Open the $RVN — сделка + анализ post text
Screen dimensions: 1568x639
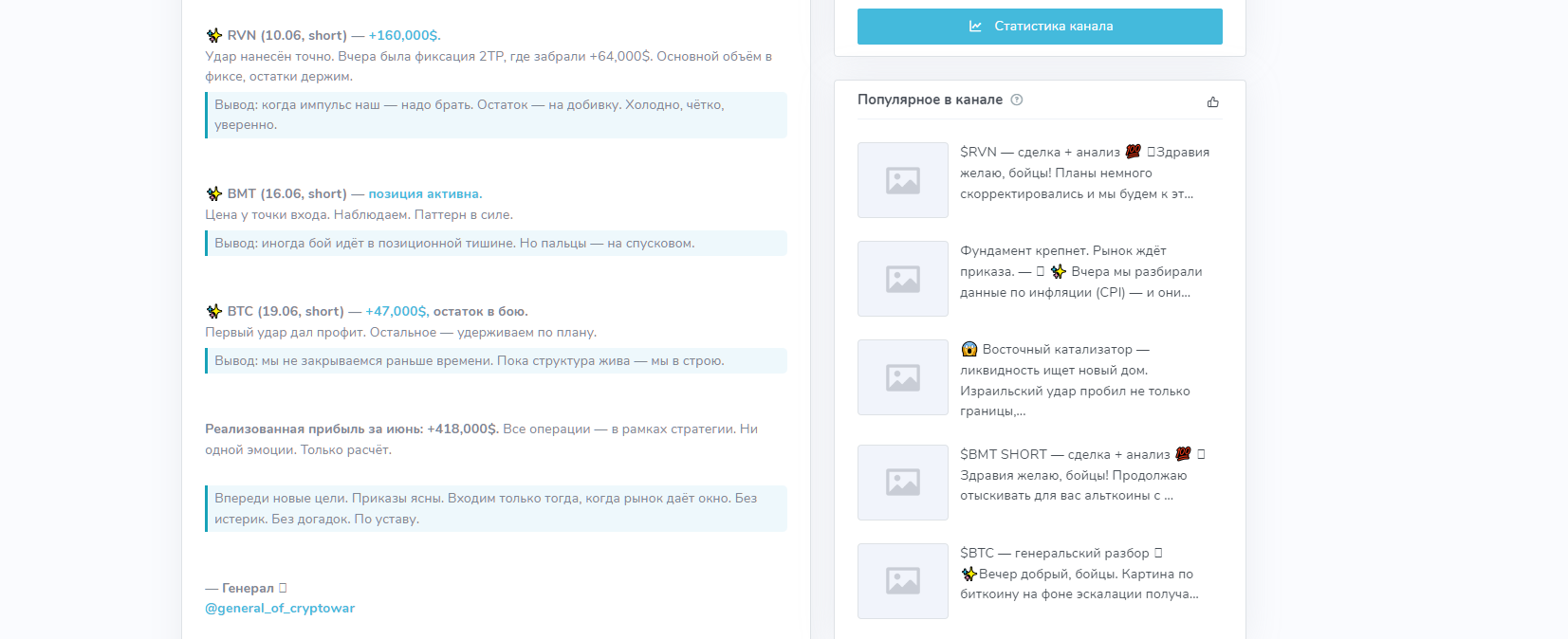1083,173
